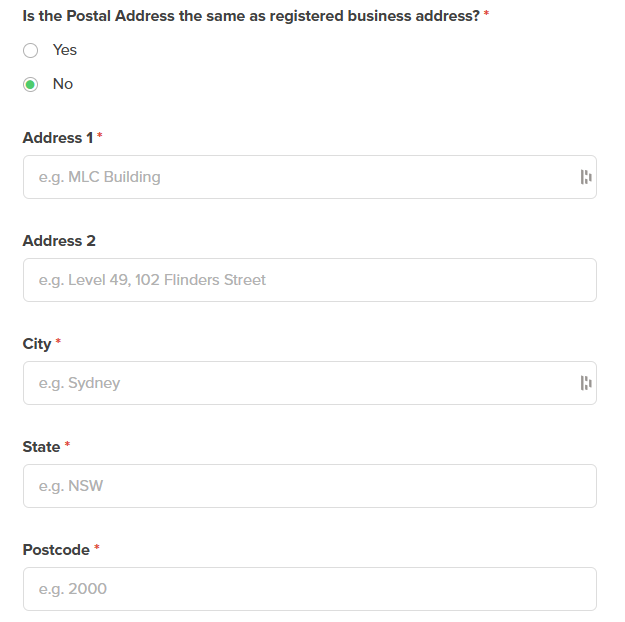Click the 'State' field label

coord(41,447)
